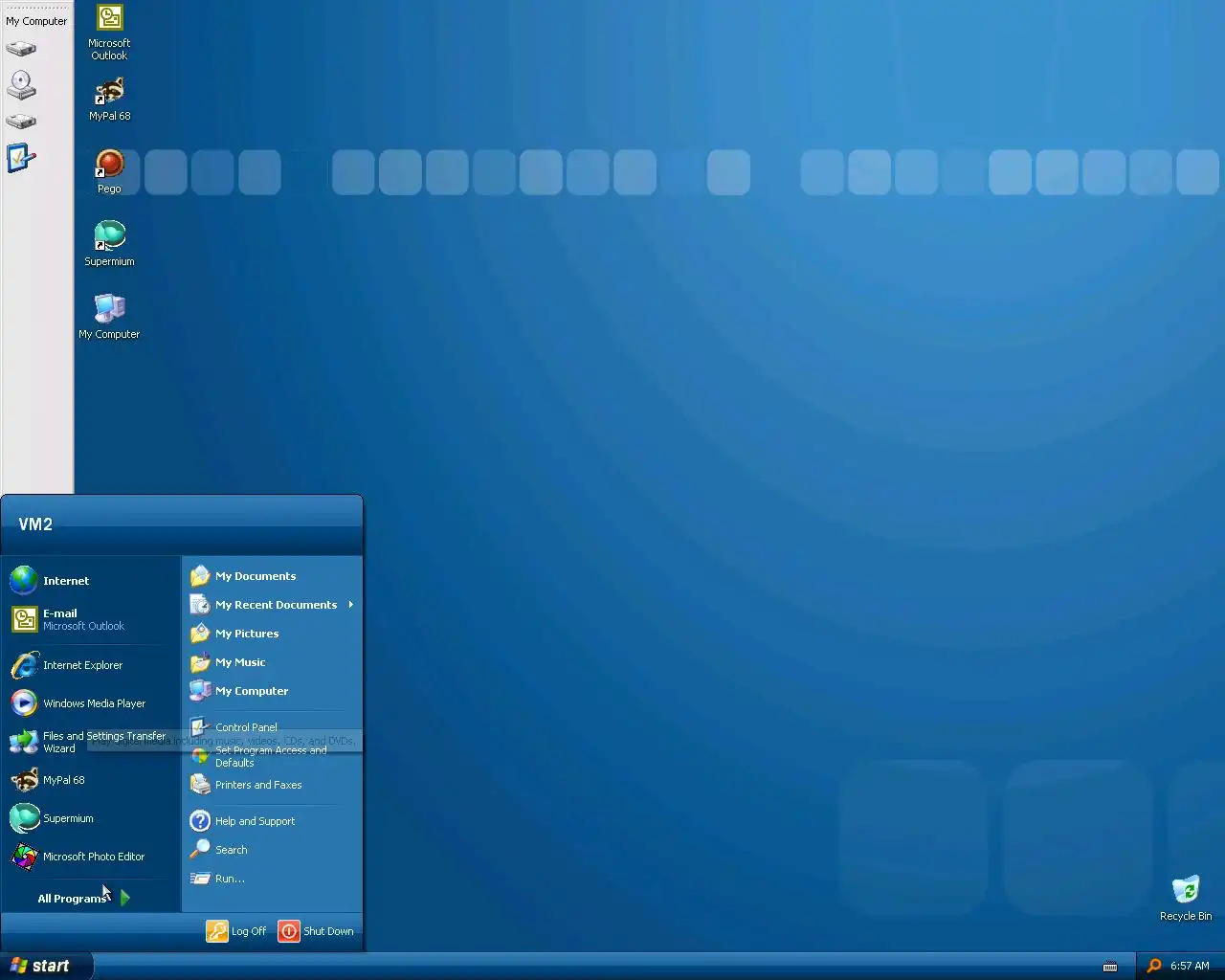The height and width of the screenshot is (980, 1225).
Task: Open Set Program Access and Defaults
Action: [272, 756]
